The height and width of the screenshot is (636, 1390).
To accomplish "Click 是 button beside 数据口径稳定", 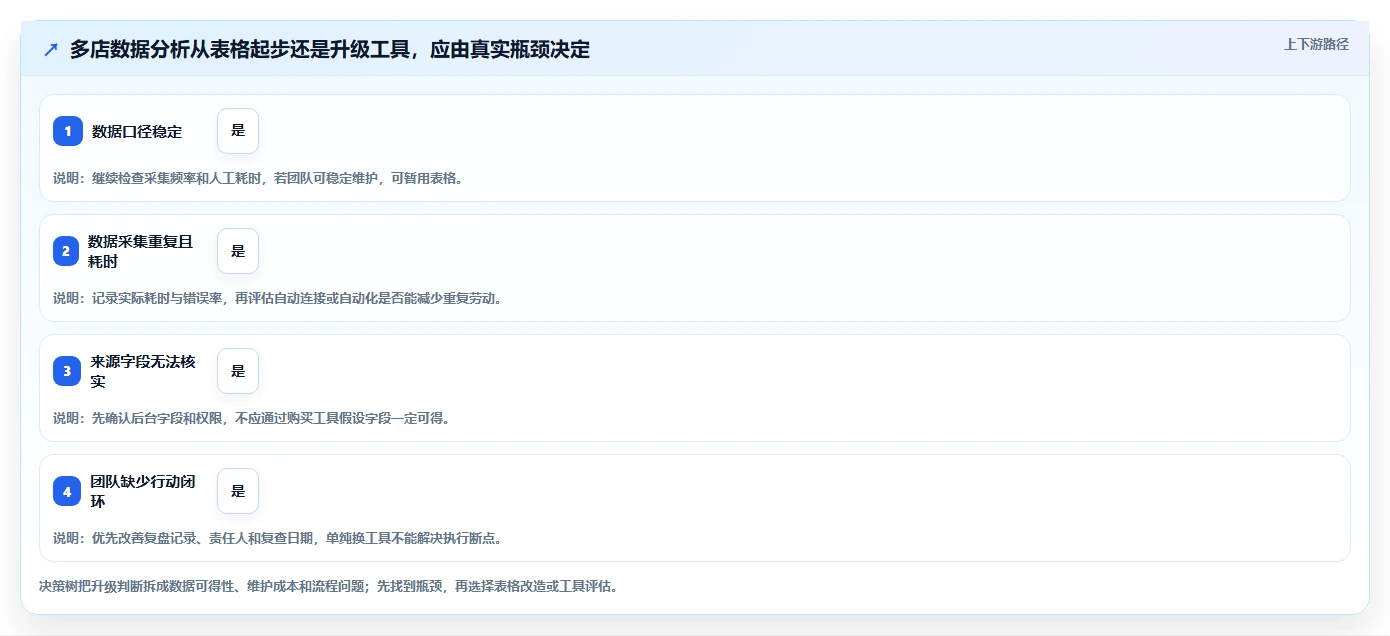I will (238, 131).
